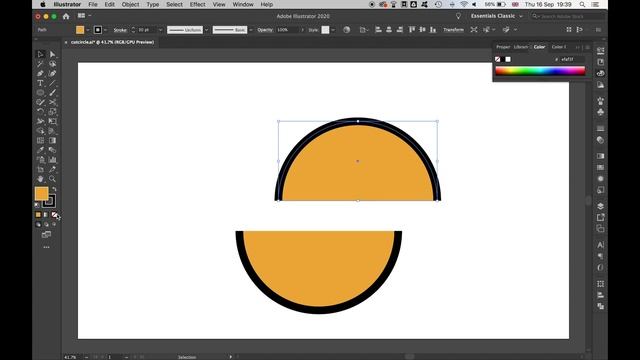Open the Character panel icon
640x360 pixels.
(x=600, y=245)
